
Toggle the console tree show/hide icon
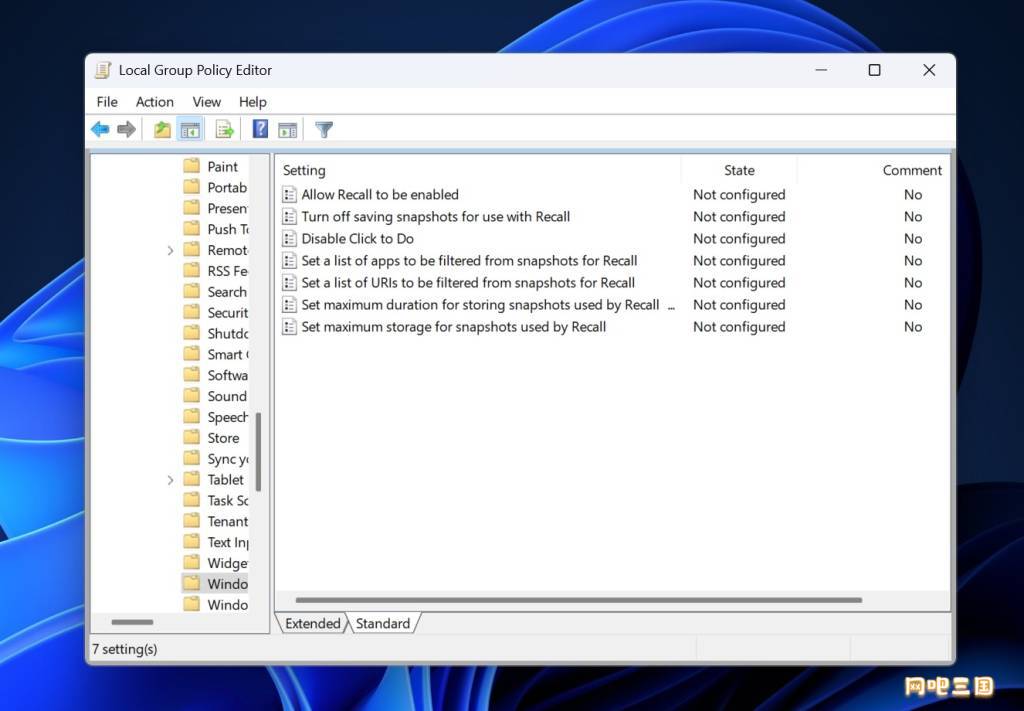point(190,129)
